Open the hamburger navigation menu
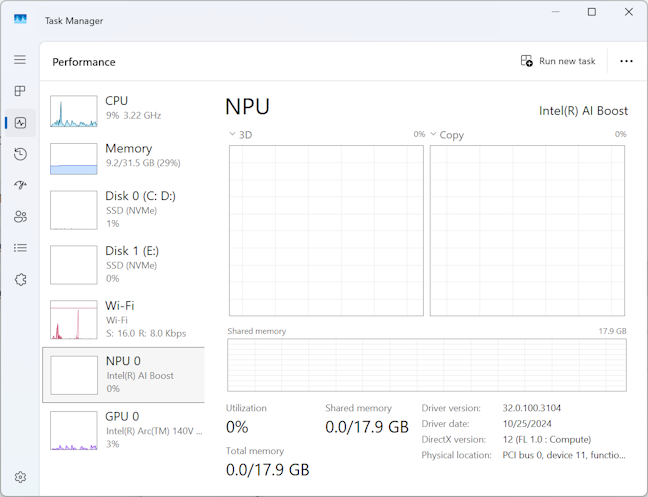The width and height of the screenshot is (648, 497). pos(20,59)
